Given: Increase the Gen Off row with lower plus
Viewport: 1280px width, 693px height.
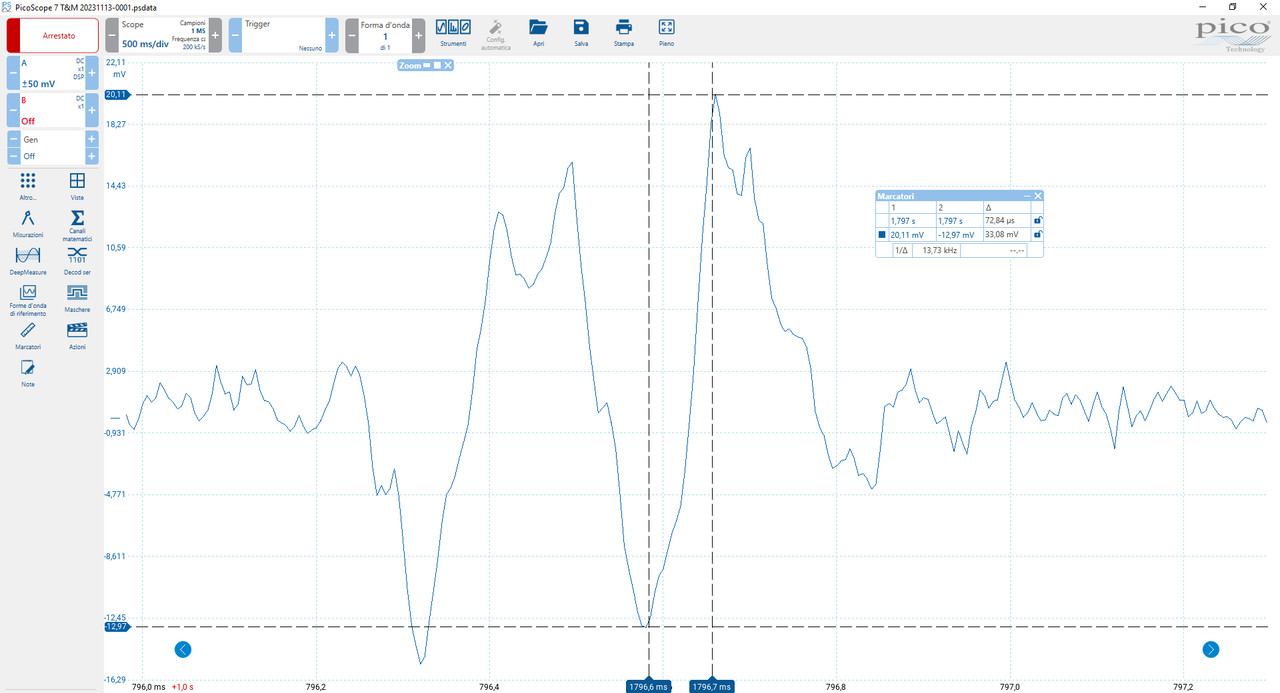Looking at the screenshot, I should [92, 156].
